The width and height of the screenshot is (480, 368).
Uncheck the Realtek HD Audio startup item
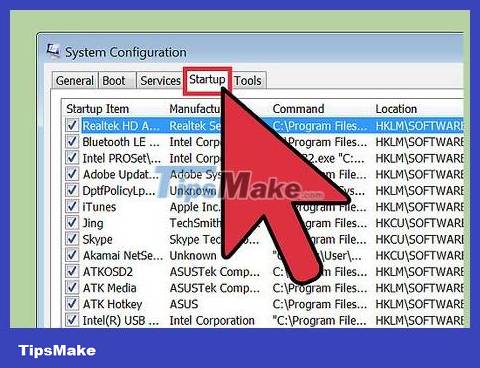click(x=72, y=125)
